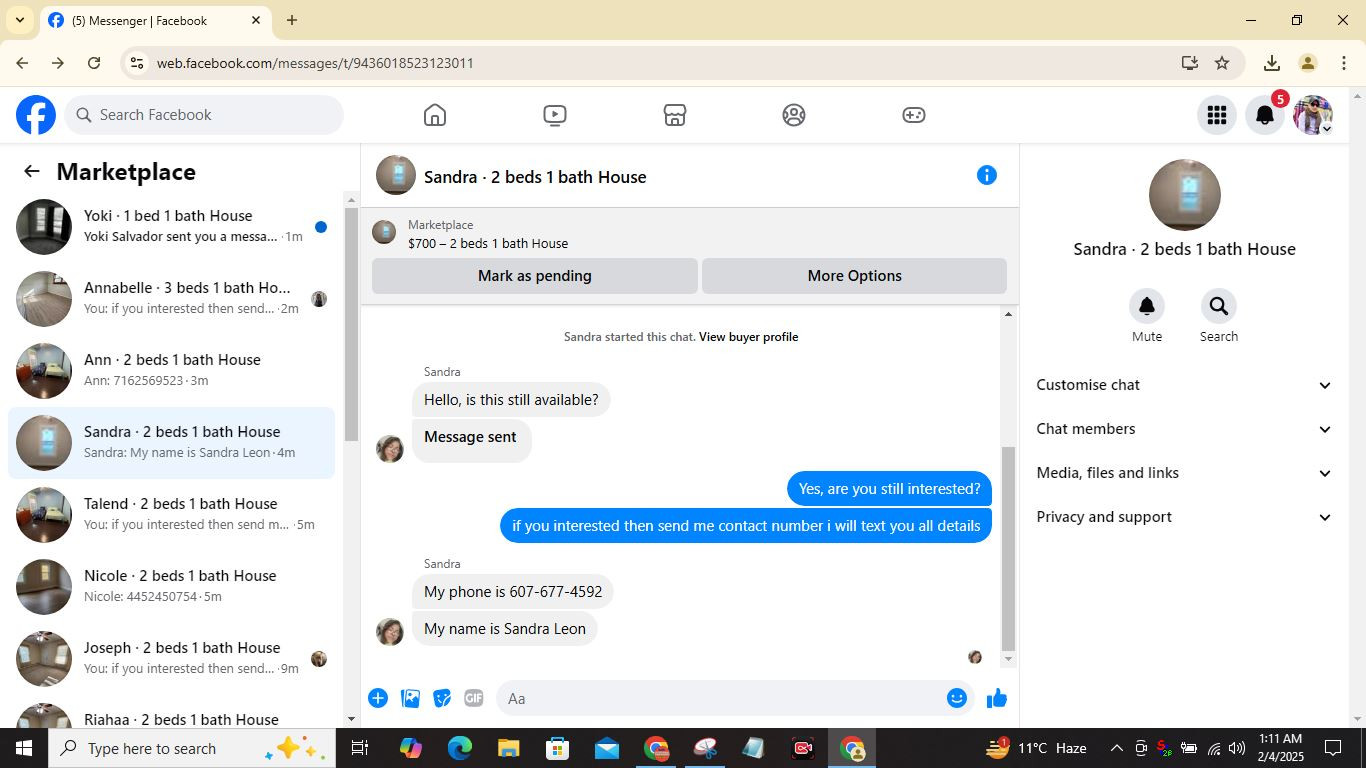Image resolution: width=1366 pixels, height=768 pixels.
Task: Choose a GIF icon
Action: tap(474, 698)
